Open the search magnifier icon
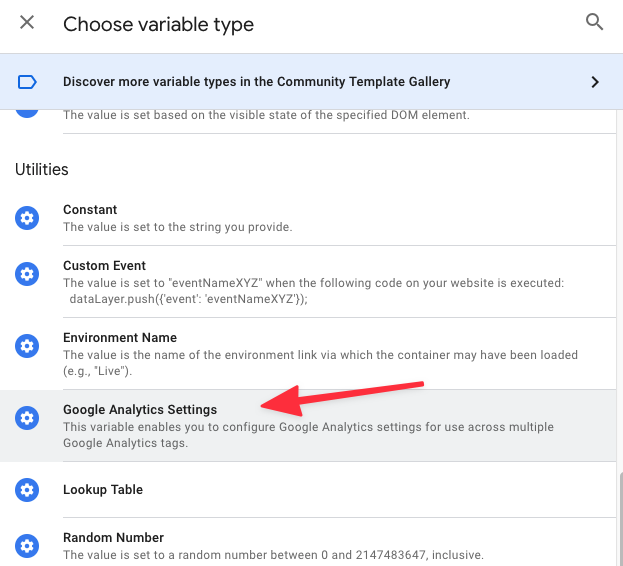The height and width of the screenshot is (566, 623). pyautogui.click(x=594, y=22)
